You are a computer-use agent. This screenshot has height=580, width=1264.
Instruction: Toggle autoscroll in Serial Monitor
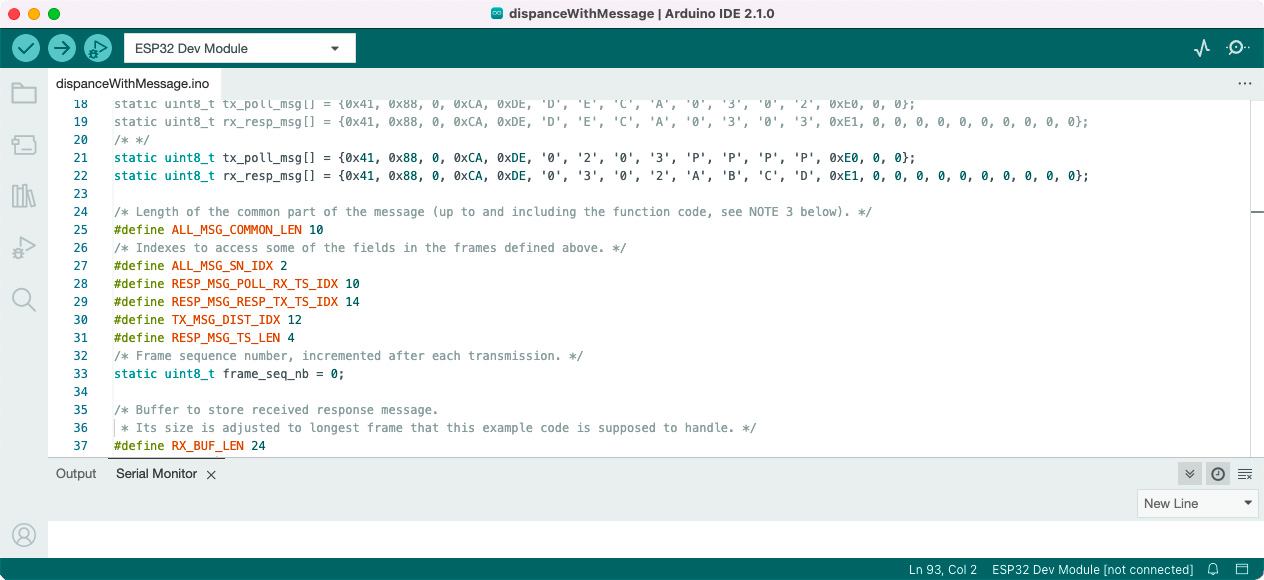1189,474
